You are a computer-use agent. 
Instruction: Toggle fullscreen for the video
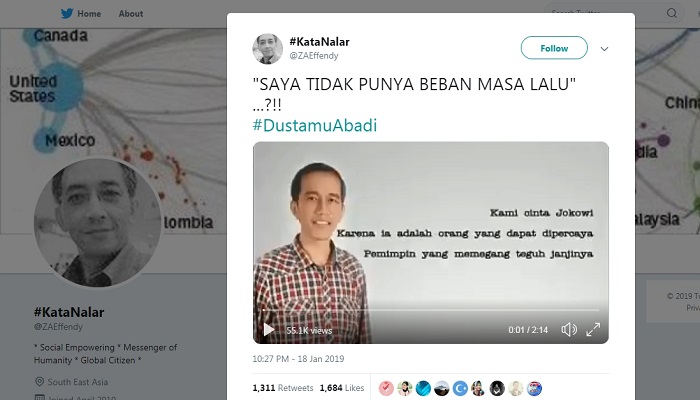593,329
